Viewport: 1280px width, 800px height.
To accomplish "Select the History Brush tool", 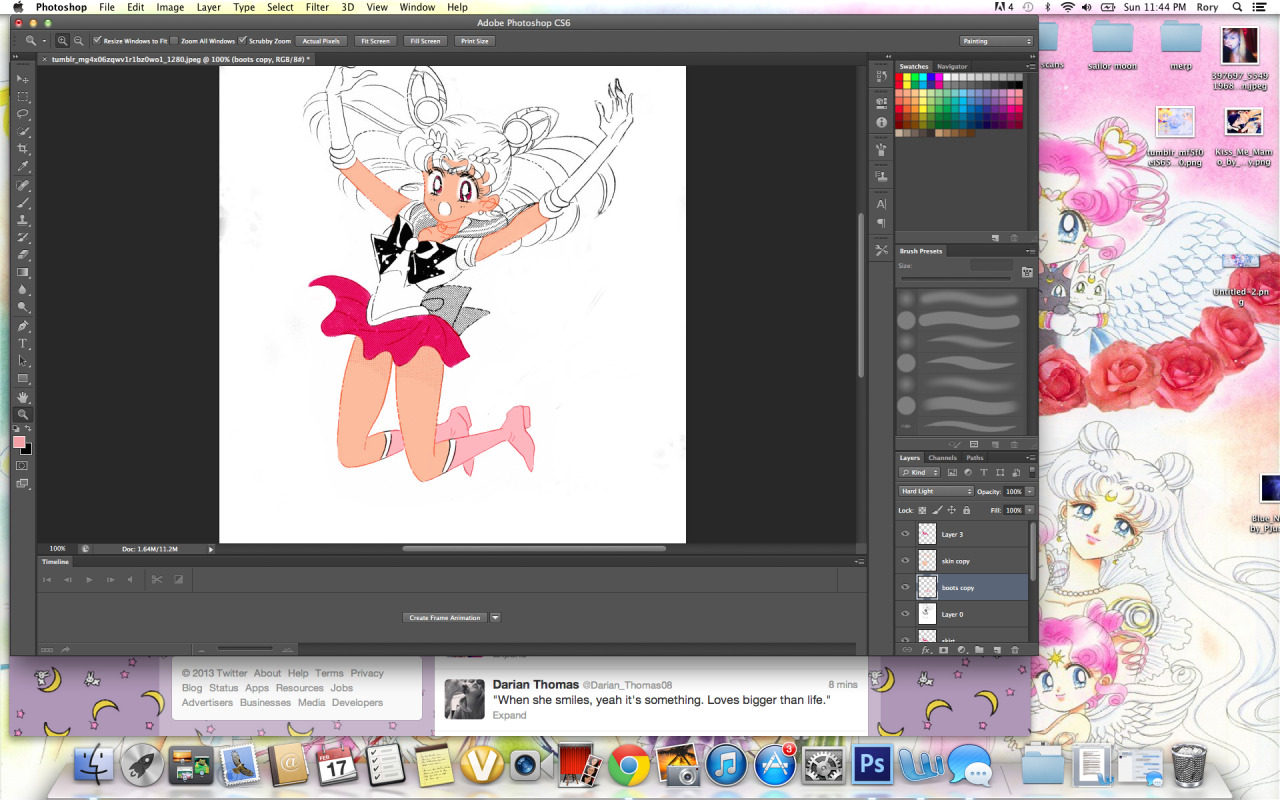I will 23,238.
